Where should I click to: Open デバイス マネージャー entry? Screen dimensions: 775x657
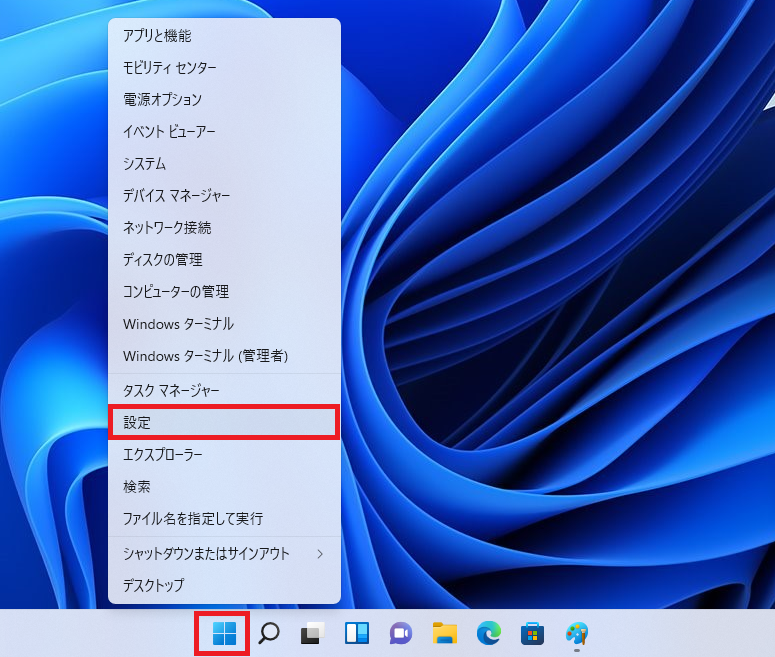(x=224, y=196)
